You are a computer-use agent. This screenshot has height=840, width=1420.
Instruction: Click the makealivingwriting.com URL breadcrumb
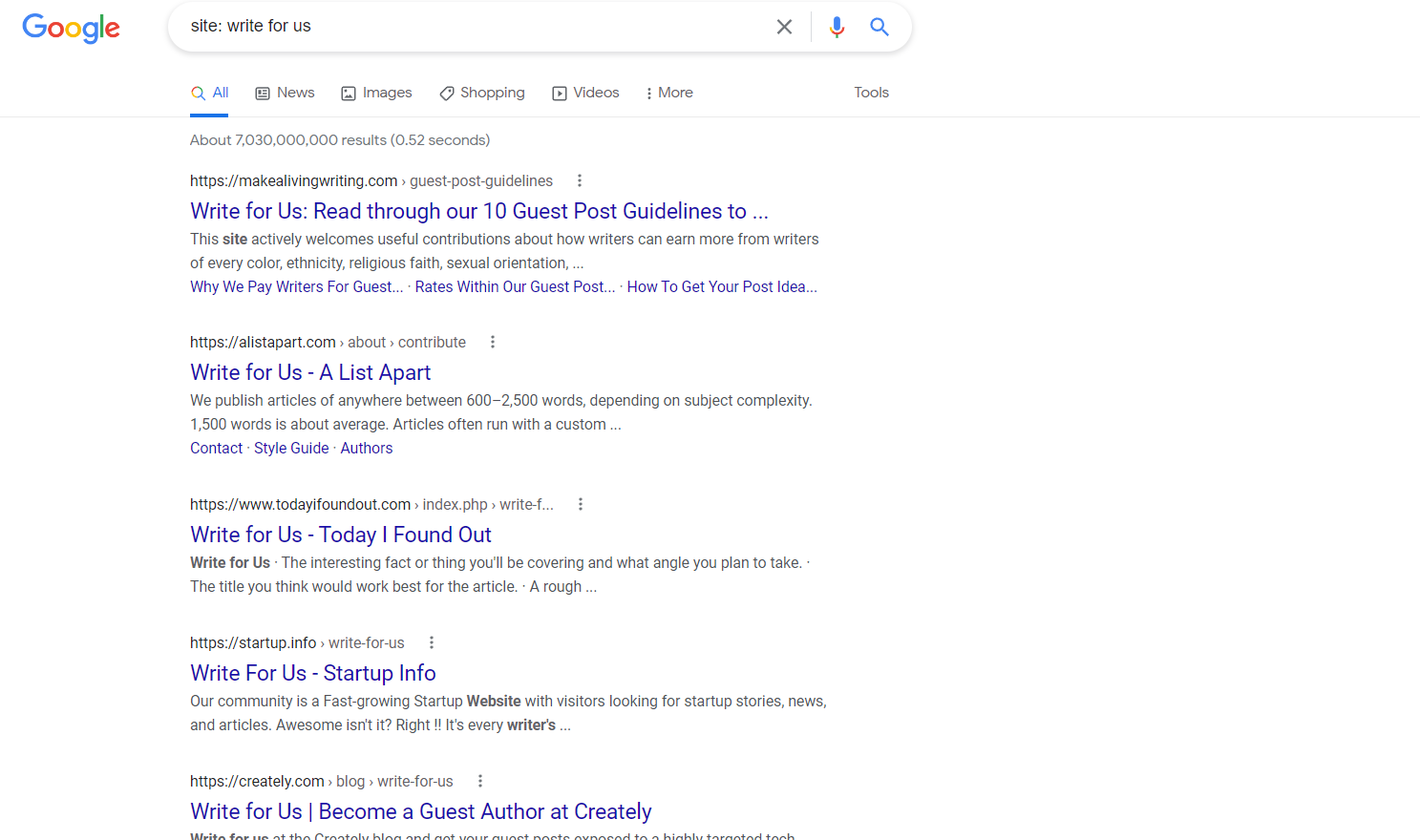click(371, 180)
